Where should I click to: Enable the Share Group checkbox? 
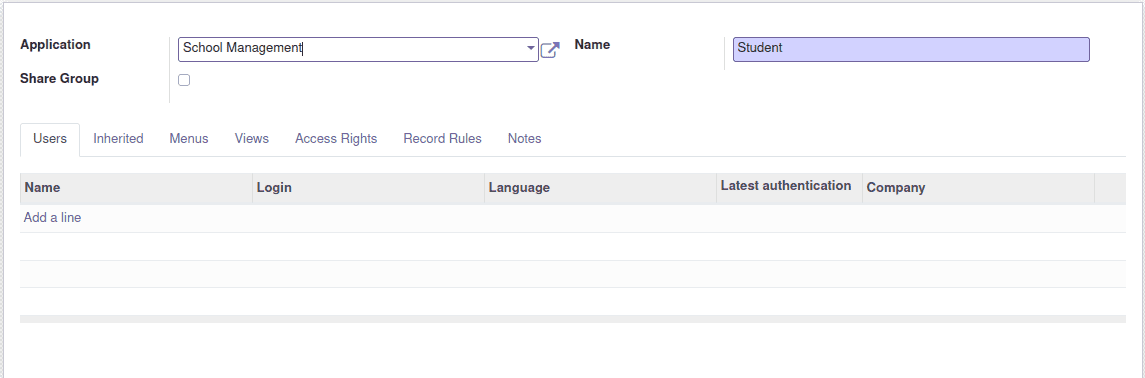tap(184, 80)
